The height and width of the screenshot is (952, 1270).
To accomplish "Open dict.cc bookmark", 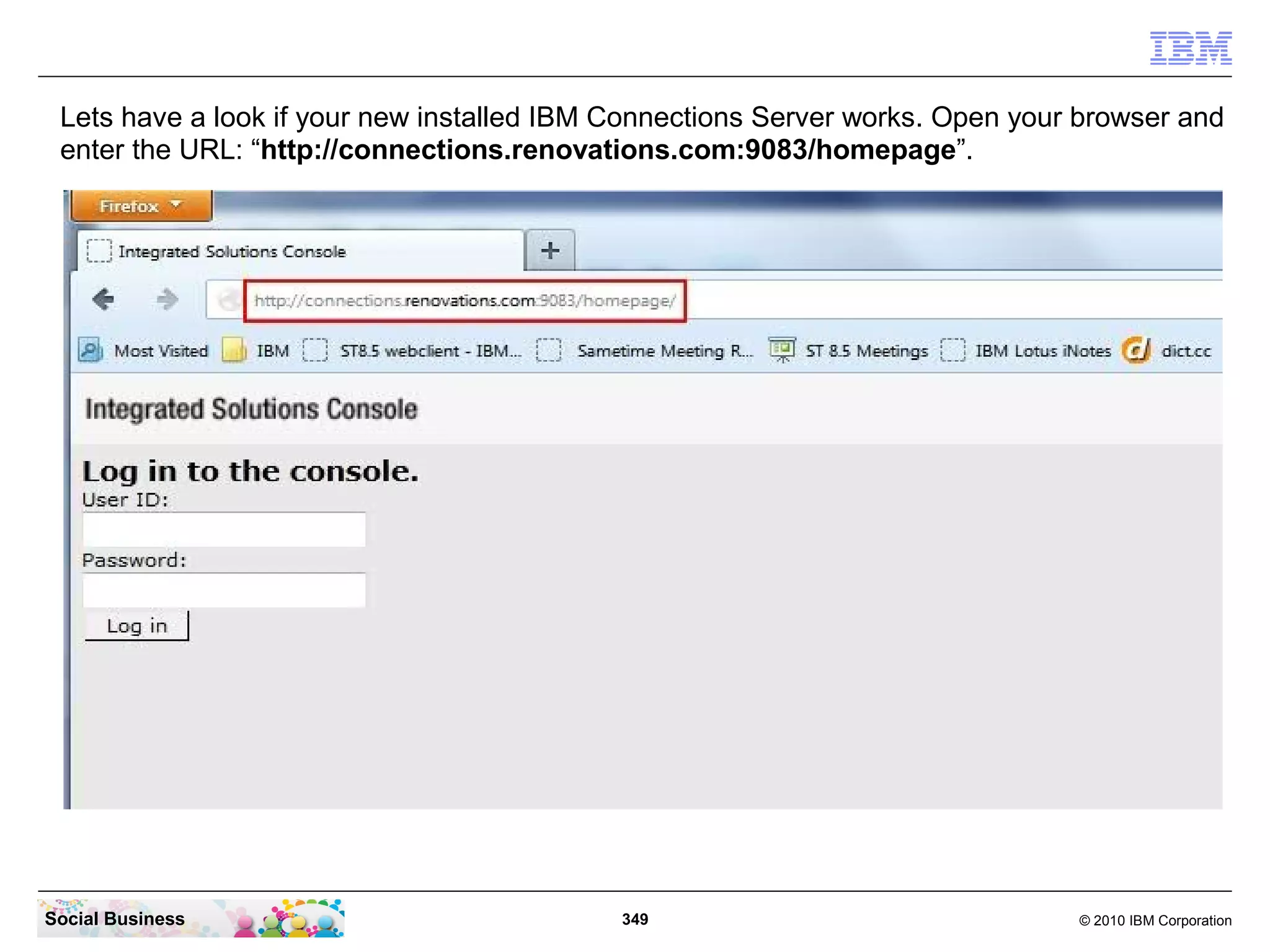I will pyautogui.click(x=1166, y=351).
